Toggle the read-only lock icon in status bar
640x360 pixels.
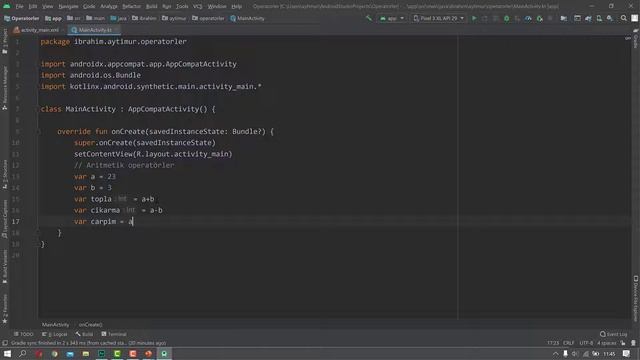622,343
